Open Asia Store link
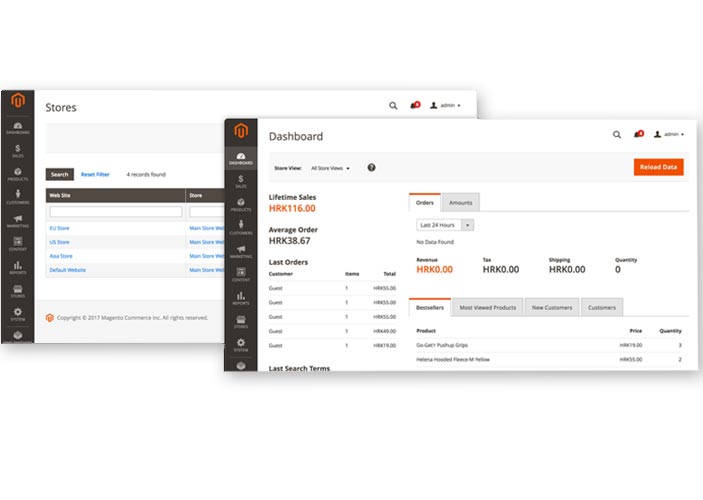Screen dimensions: 703x500 61,256
